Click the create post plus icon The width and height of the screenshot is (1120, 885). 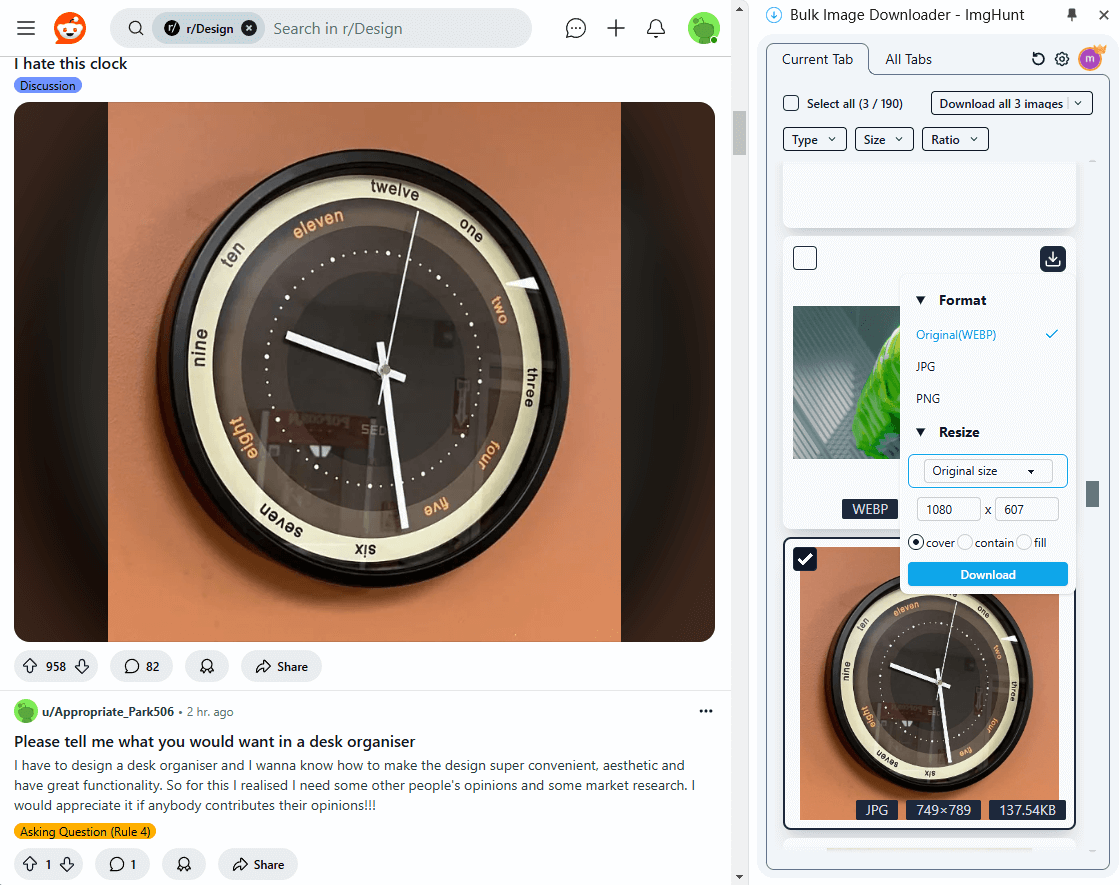pos(616,28)
